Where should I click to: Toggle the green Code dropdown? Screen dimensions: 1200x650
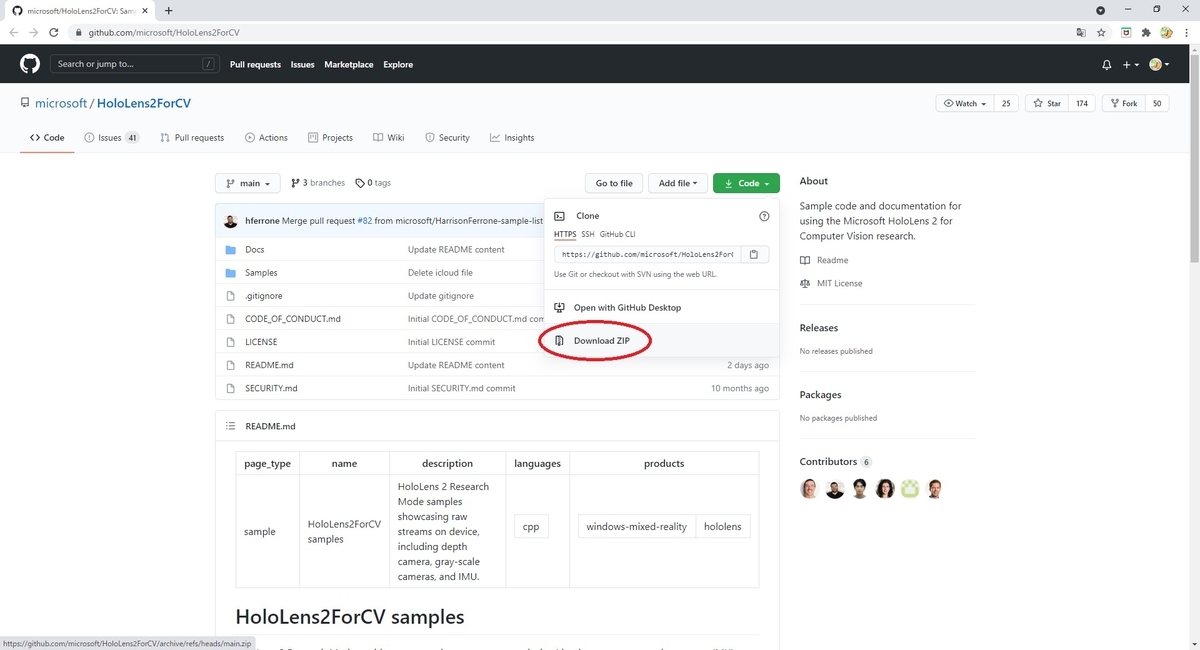(746, 183)
